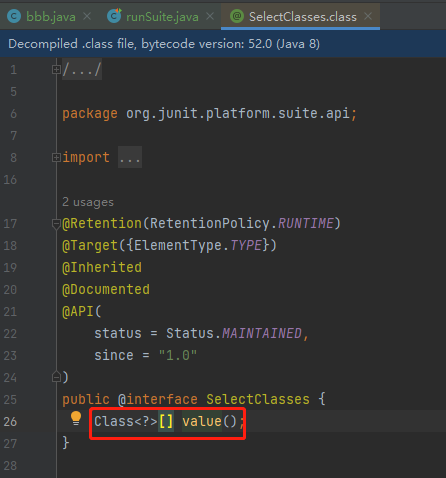Image resolution: width=446 pixels, height=478 pixels.
Task: Click the closing brace on line 27
Action: 66,443
